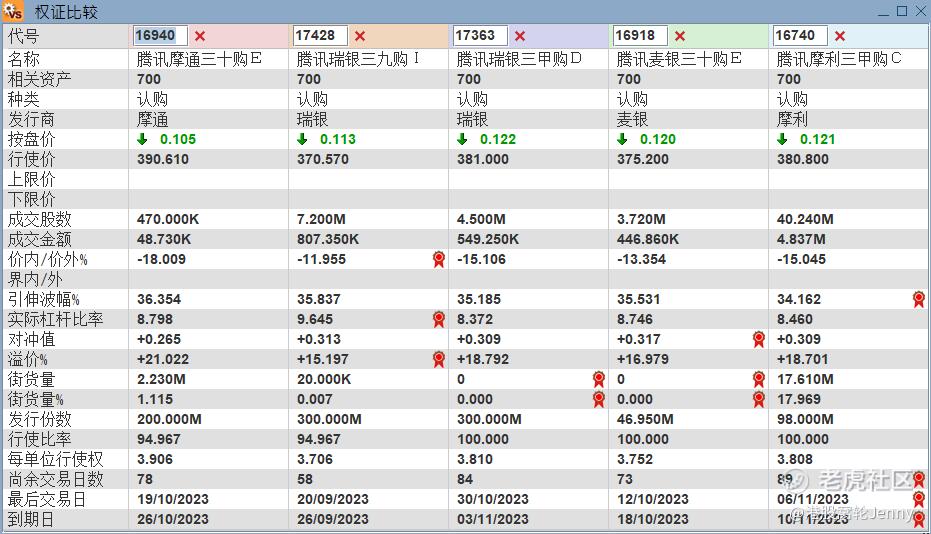Click the 代号 header label
931x534 pixels.
(23, 36)
